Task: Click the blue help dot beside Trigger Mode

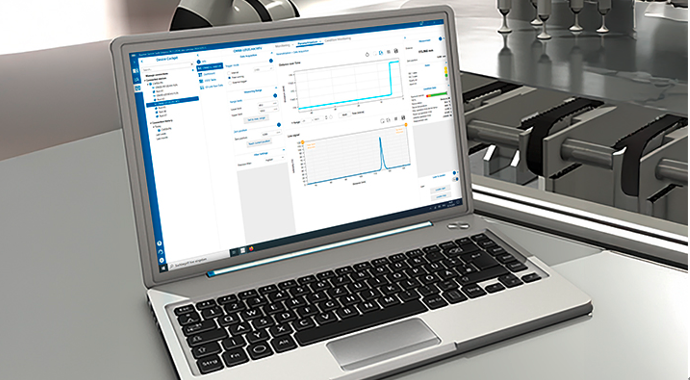Action: coord(271,61)
